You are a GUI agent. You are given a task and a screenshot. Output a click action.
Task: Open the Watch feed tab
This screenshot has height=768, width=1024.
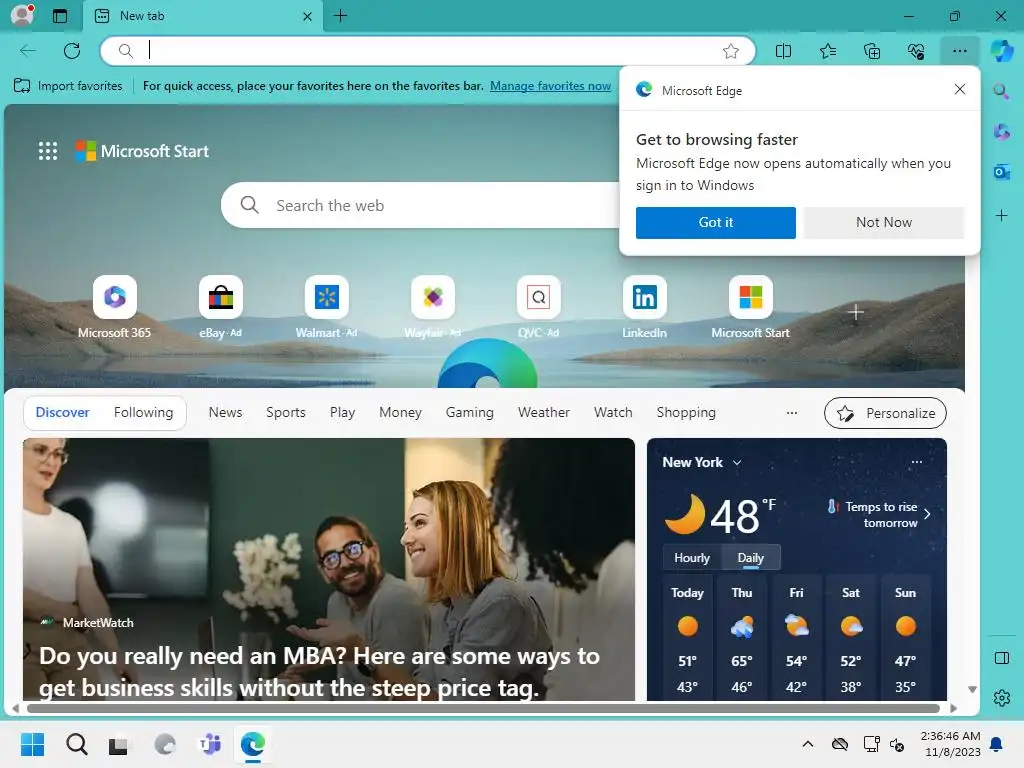tap(613, 413)
